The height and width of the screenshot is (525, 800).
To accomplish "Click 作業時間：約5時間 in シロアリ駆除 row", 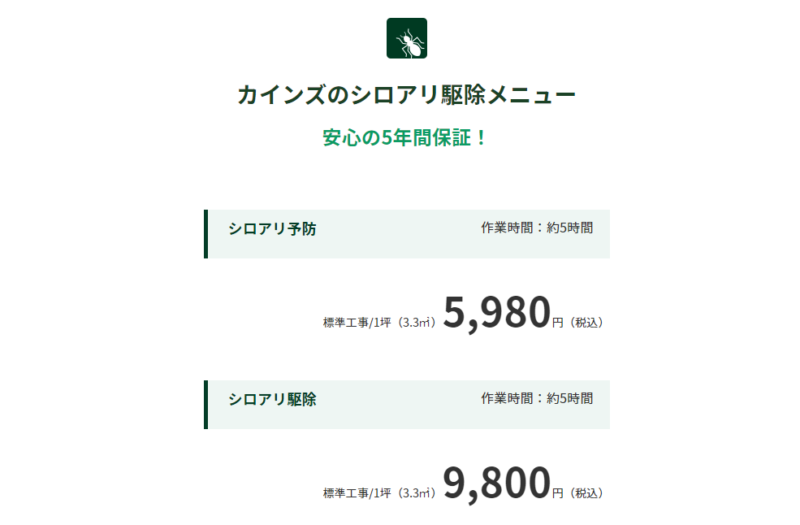I will coord(537,398).
